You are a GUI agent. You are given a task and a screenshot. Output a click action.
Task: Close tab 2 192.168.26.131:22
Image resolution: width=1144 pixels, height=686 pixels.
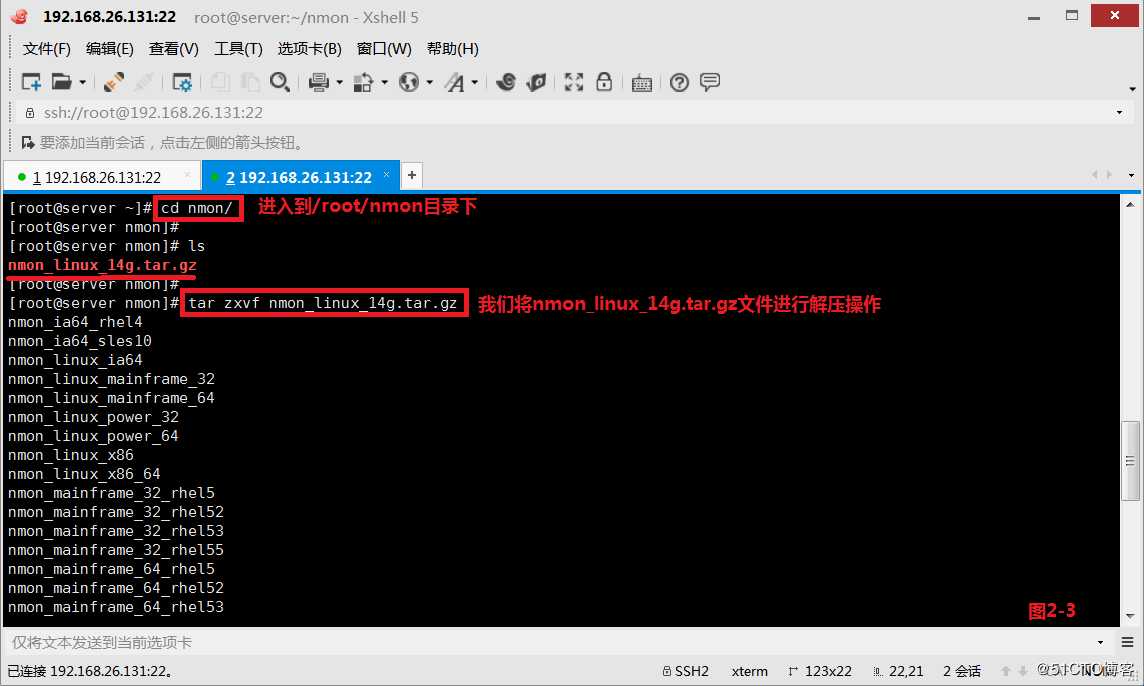[387, 175]
